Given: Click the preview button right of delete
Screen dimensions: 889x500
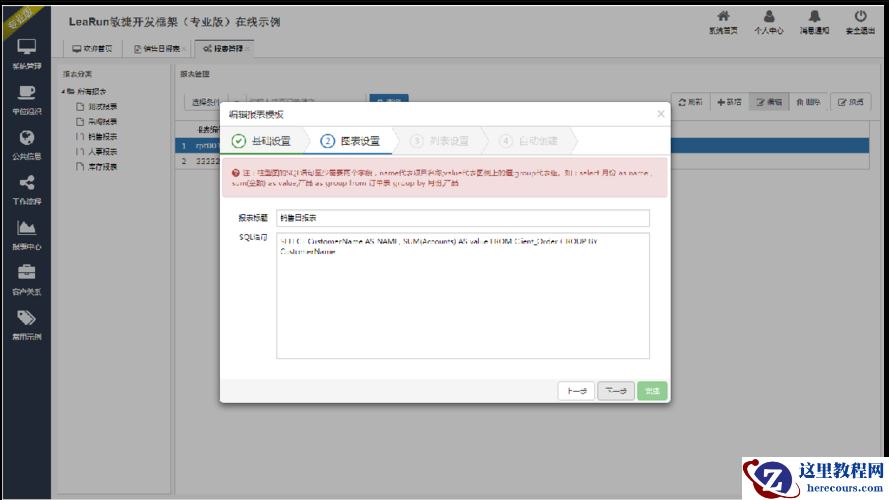Looking at the screenshot, I should click(850, 102).
